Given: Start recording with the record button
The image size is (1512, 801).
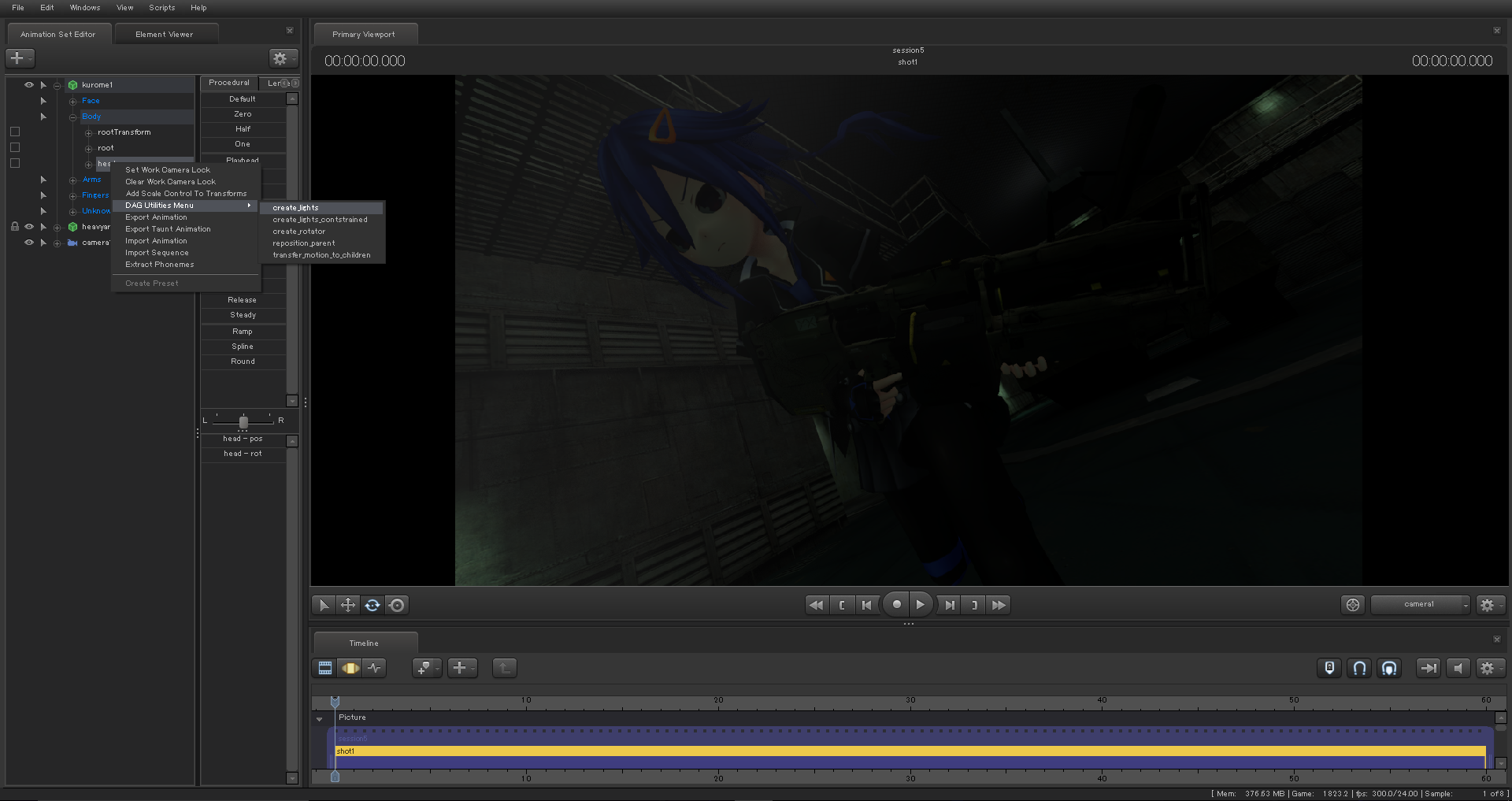Looking at the screenshot, I should click(896, 604).
